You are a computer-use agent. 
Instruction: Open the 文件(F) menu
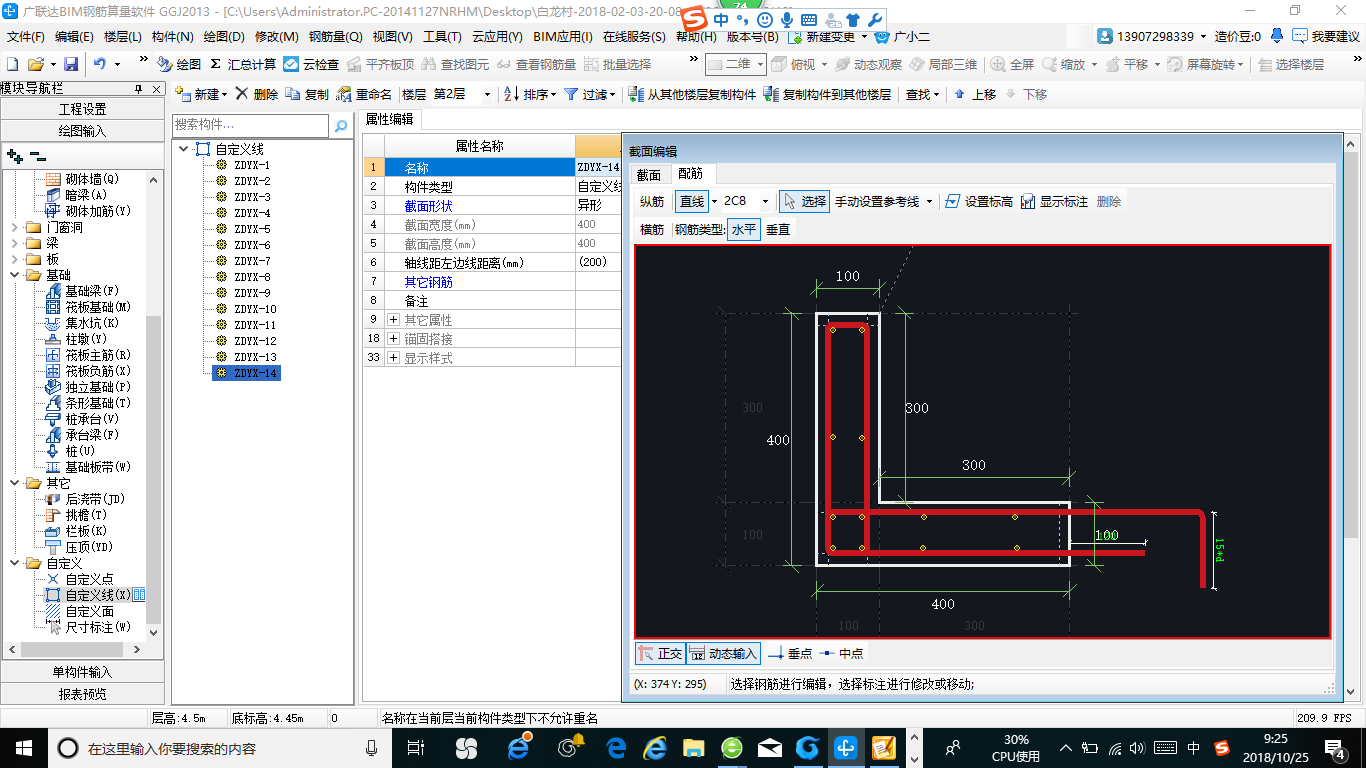pyautogui.click(x=26, y=37)
